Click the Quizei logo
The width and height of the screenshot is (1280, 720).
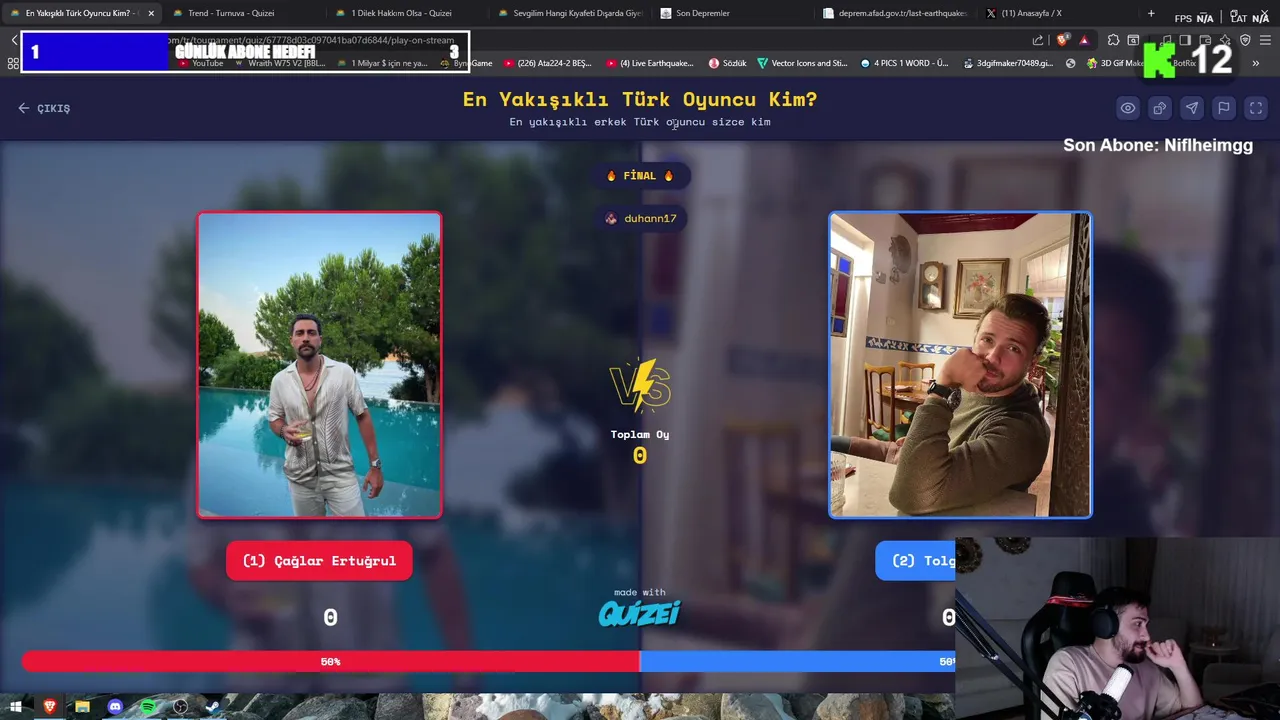[640, 613]
